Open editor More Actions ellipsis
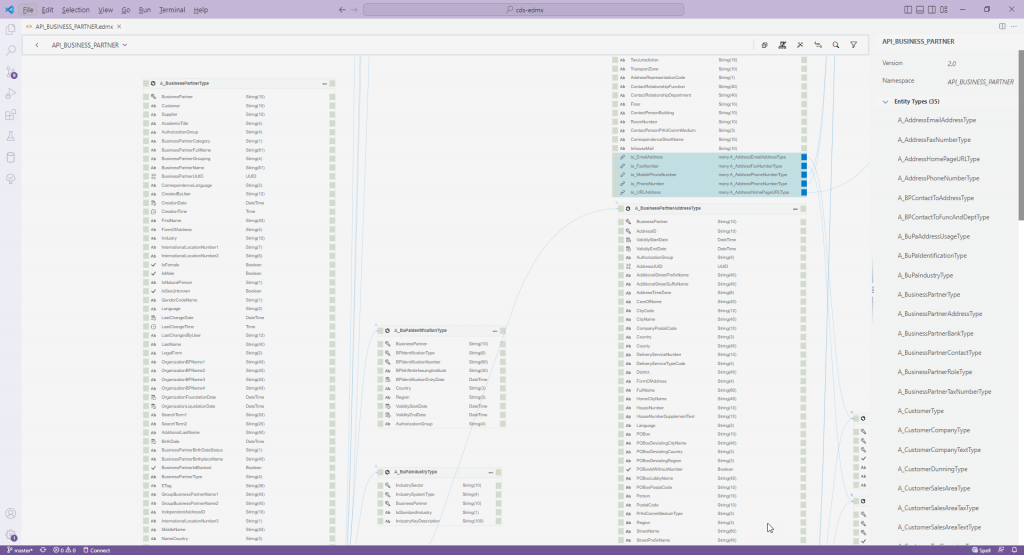Image resolution: width=1024 pixels, height=555 pixels. click(1014, 27)
